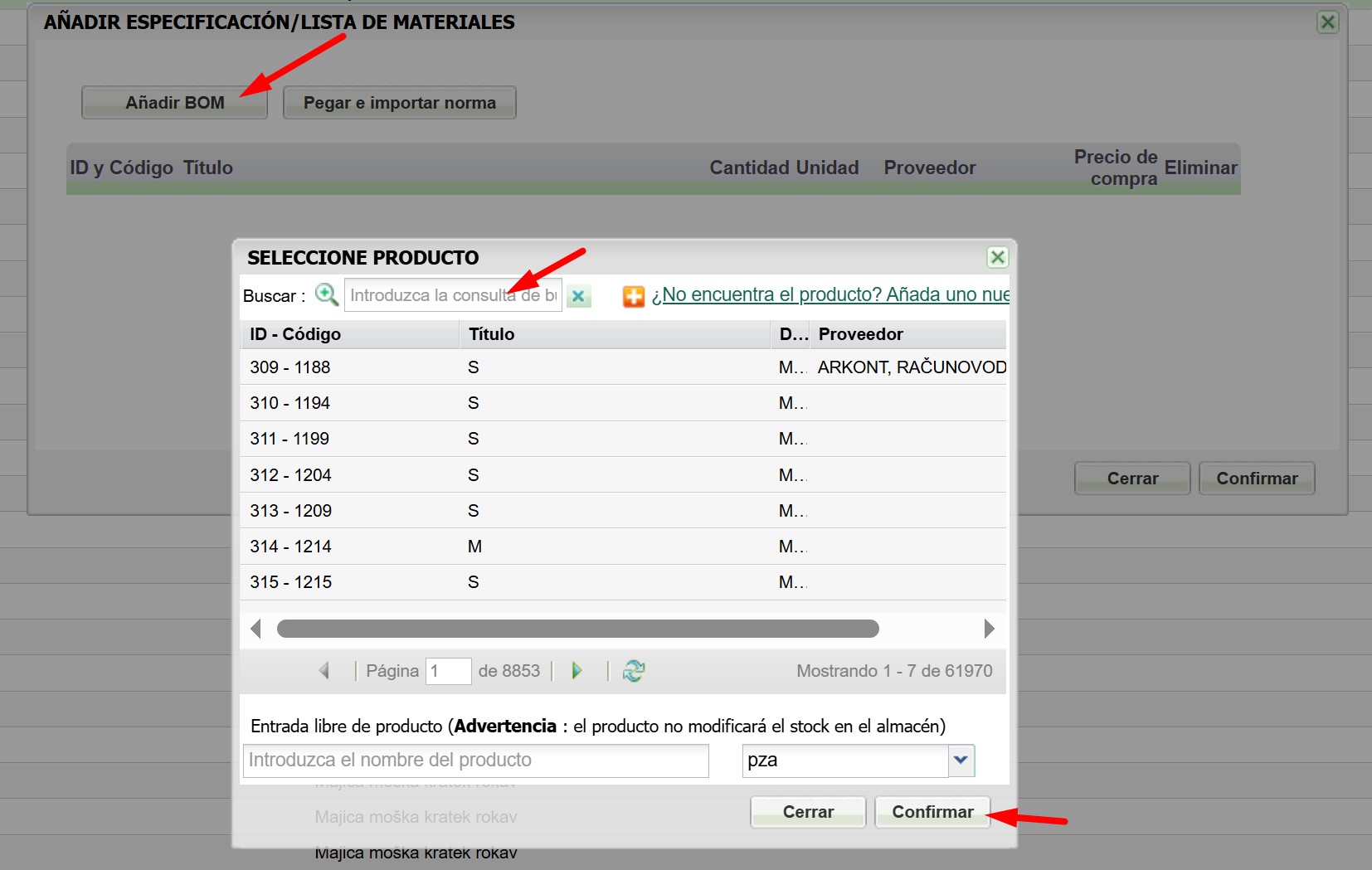Click ID y Código header in BOM table
This screenshot has height=870, width=1372.
click(x=122, y=168)
